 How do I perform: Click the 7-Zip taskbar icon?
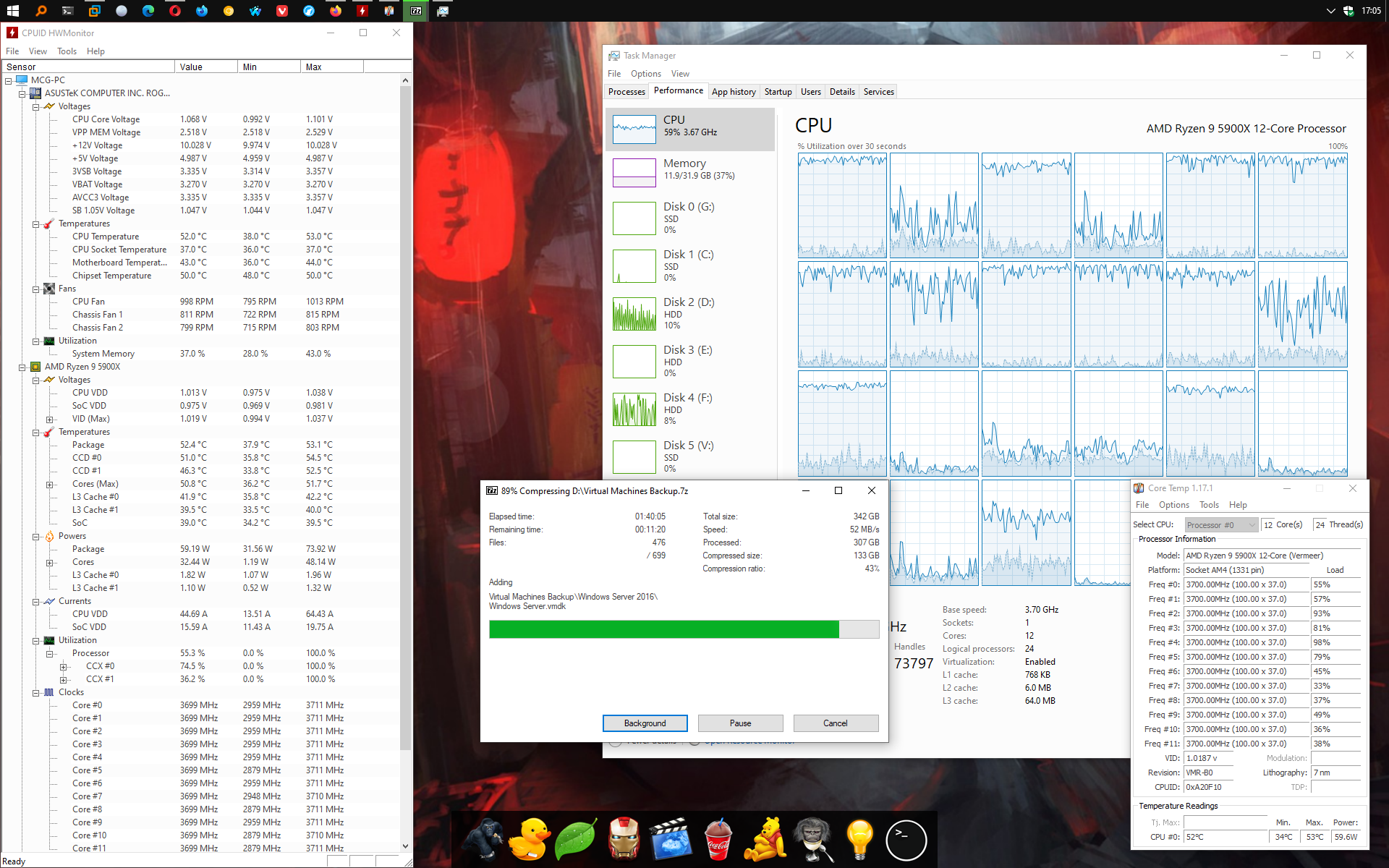416,11
